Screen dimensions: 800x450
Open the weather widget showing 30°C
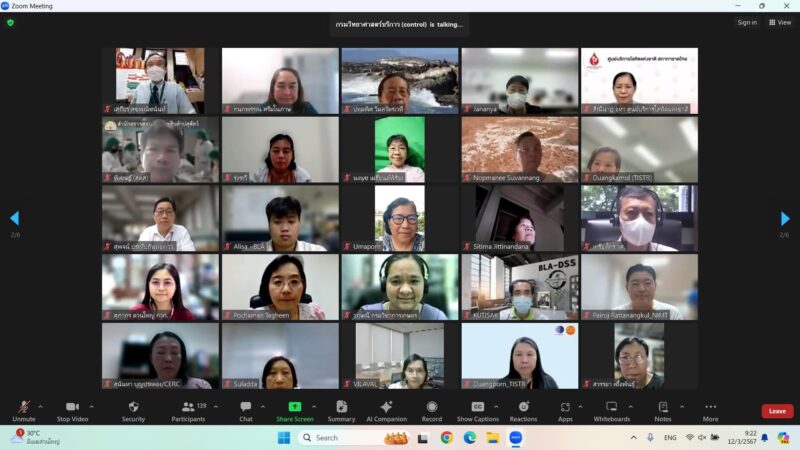(35, 437)
